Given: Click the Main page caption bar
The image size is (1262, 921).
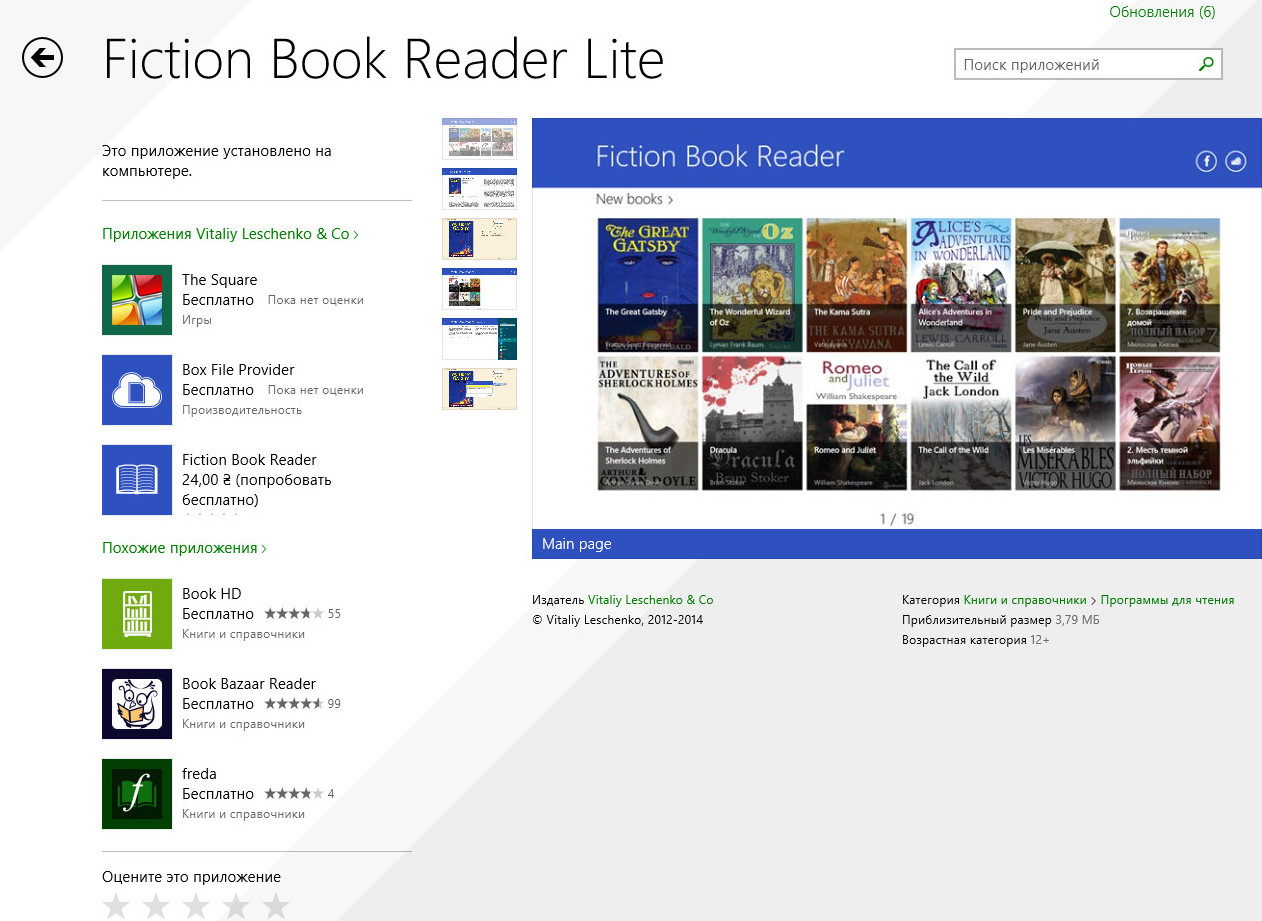Looking at the screenshot, I should coord(897,544).
